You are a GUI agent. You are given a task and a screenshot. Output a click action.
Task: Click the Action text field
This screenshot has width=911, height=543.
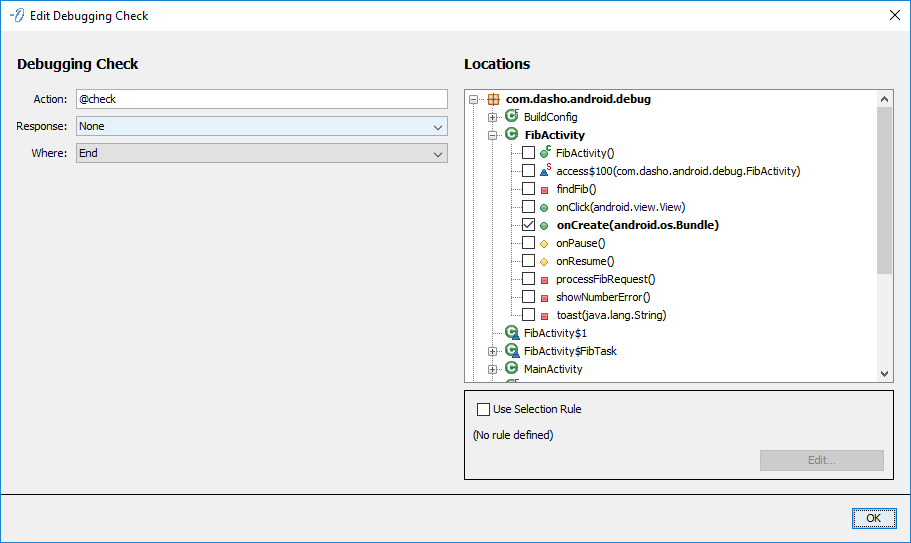coord(262,99)
